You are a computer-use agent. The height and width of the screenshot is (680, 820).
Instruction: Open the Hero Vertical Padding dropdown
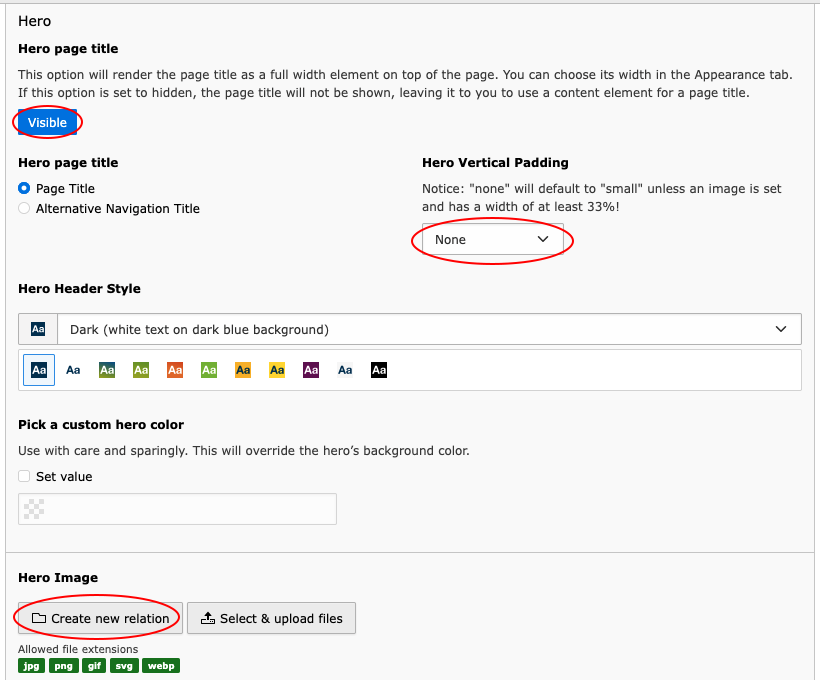pyautogui.click(x=493, y=240)
